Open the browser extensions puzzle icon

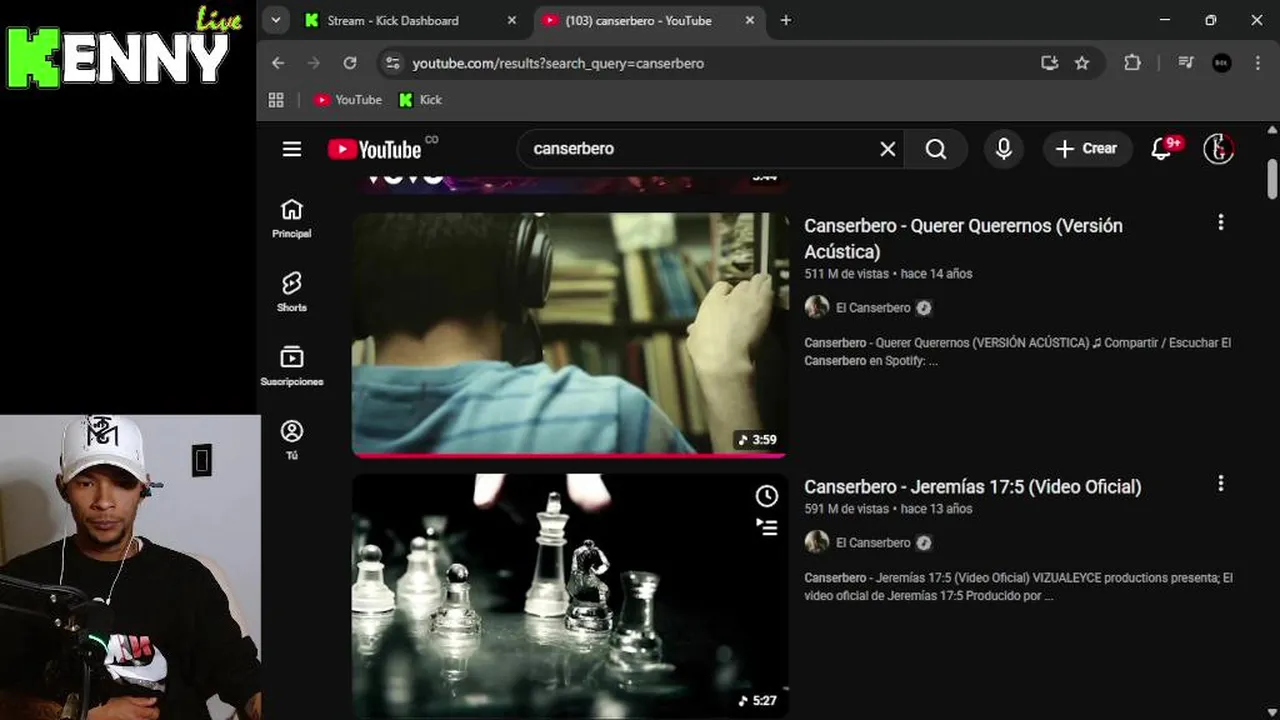(x=1132, y=63)
